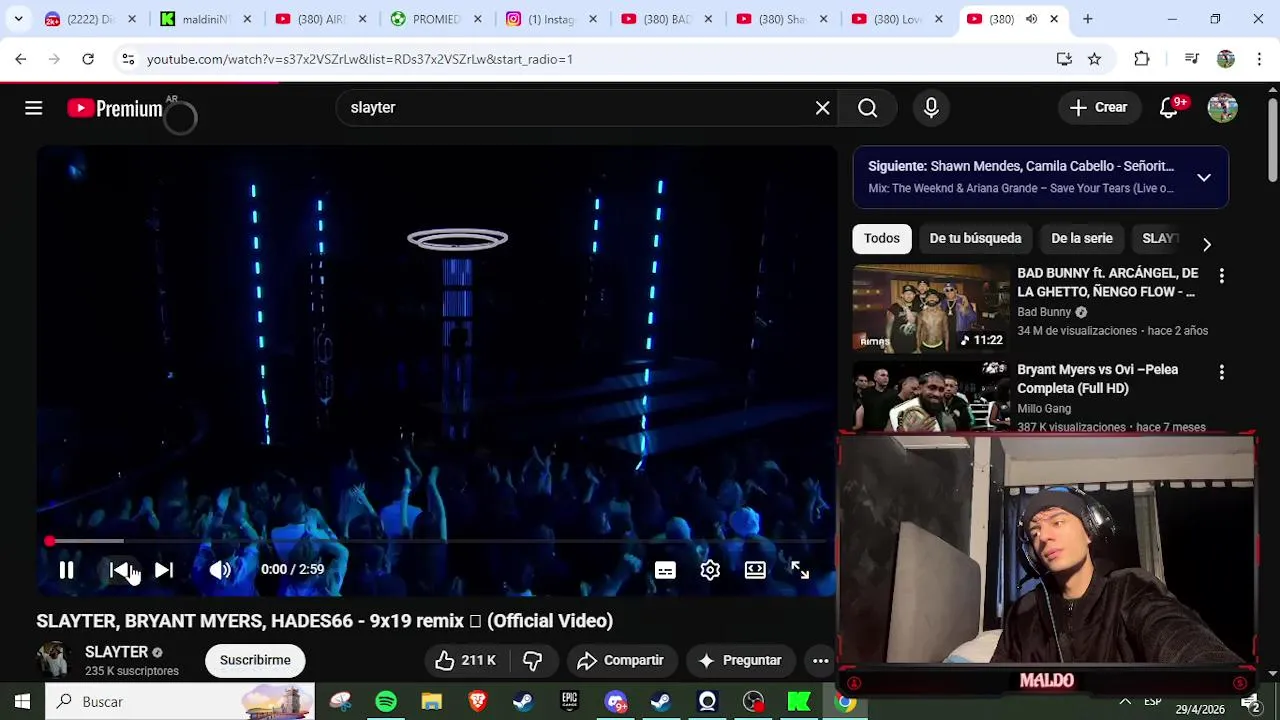
Task: Open the Preguntar AI button
Action: coord(740,660)
